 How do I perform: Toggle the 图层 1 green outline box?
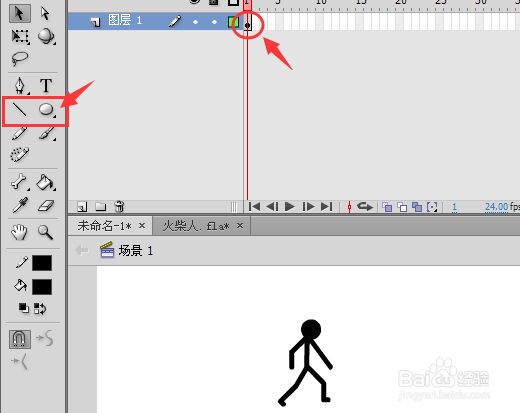click(x=233, y=22)
